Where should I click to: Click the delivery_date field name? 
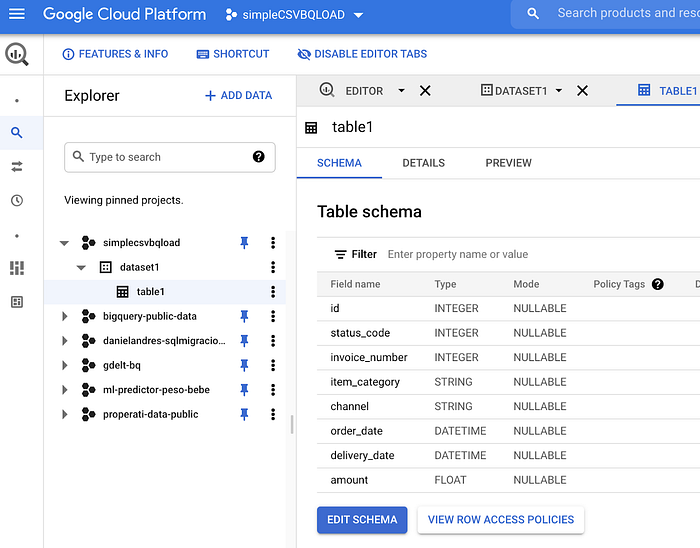tap(362, 456)
